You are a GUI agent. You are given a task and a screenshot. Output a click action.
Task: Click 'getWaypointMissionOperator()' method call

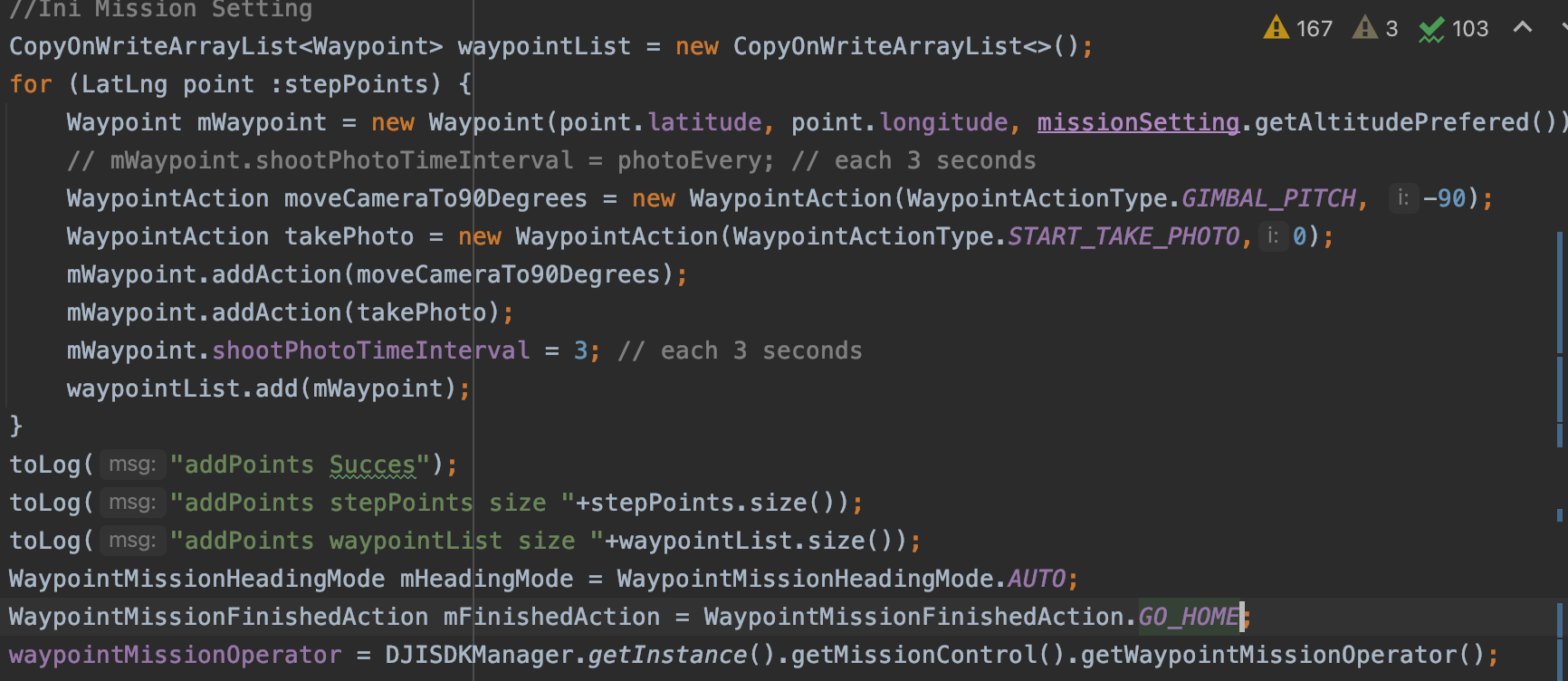[x=1283, y=655]
